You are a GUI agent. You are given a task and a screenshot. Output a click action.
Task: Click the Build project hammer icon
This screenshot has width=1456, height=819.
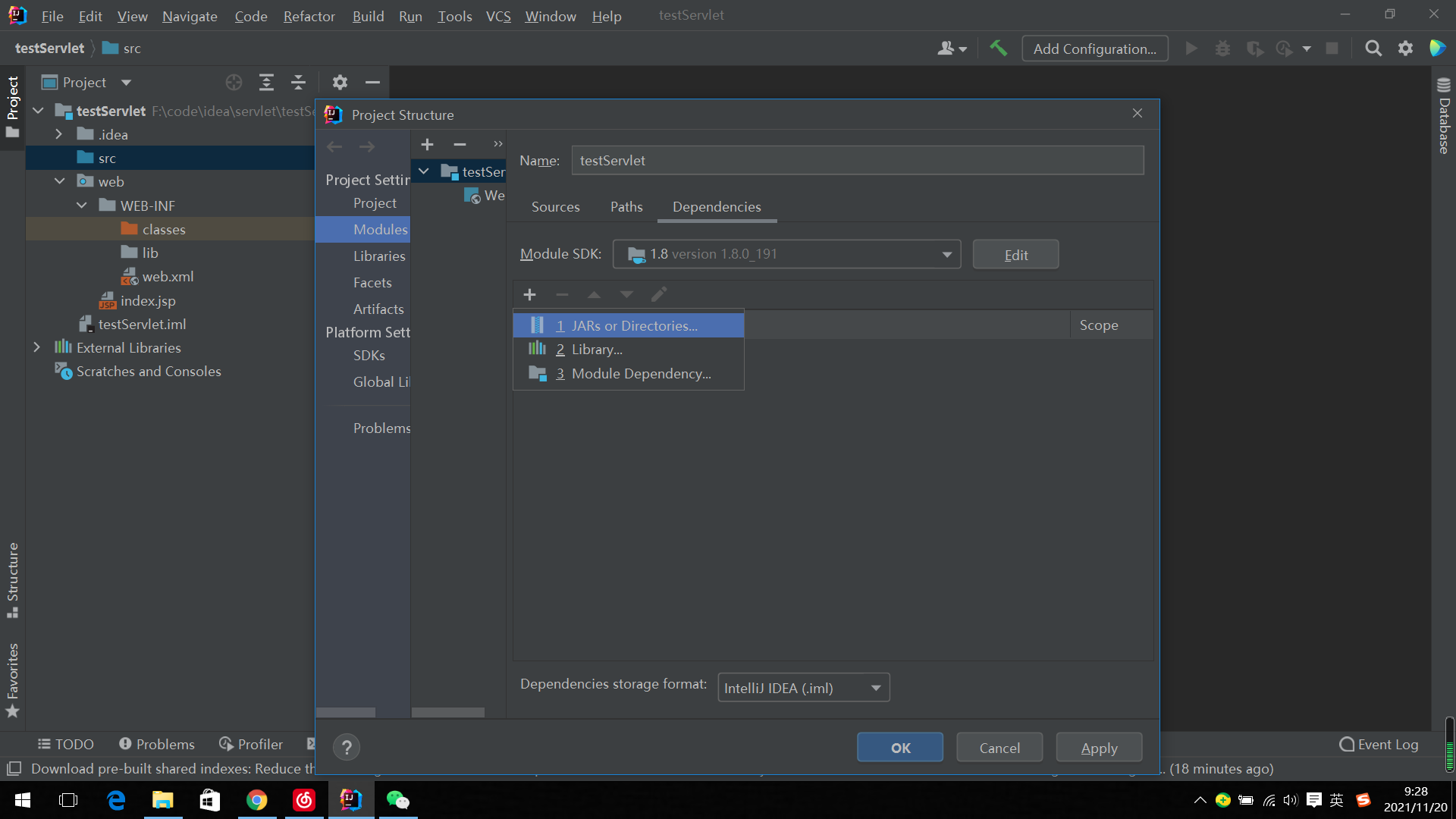998,49
